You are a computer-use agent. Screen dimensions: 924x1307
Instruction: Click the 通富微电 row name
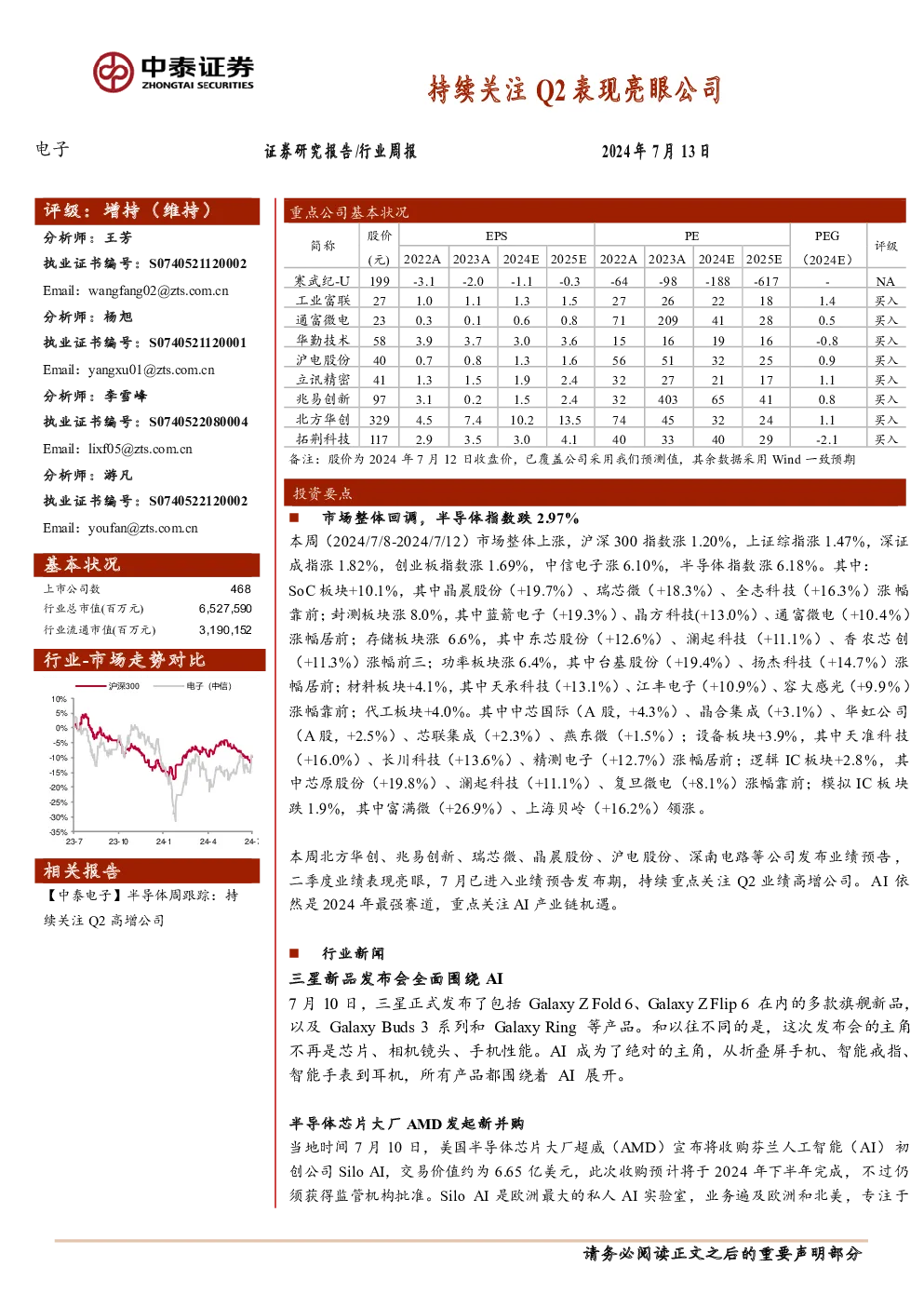coord(322,320)
